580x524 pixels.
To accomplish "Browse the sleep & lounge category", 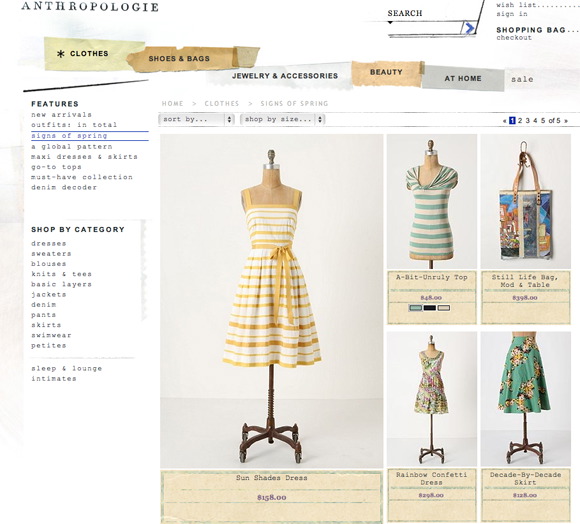I will tap(67, 368).
